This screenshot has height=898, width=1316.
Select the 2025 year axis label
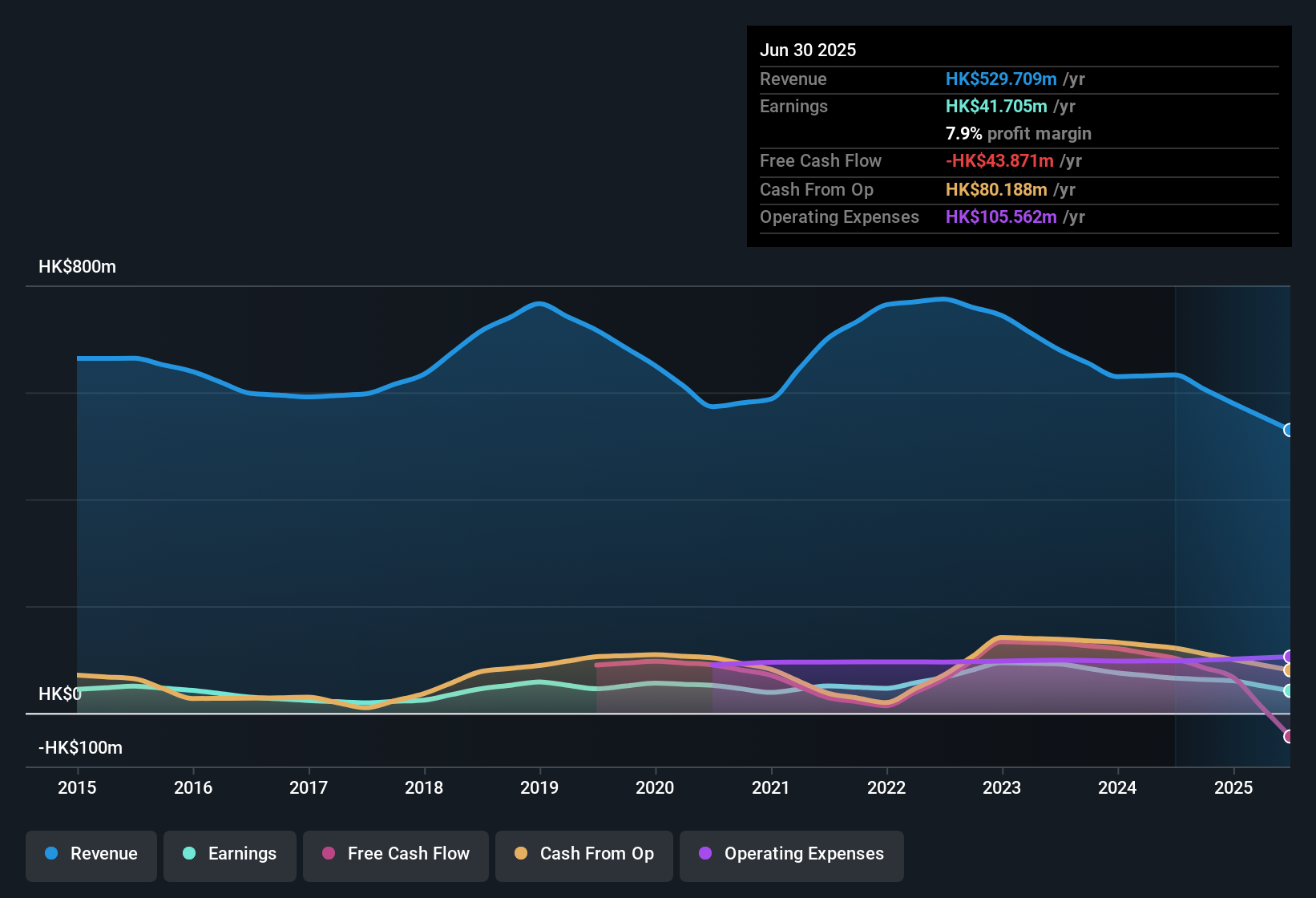[x=1233, y=788]
